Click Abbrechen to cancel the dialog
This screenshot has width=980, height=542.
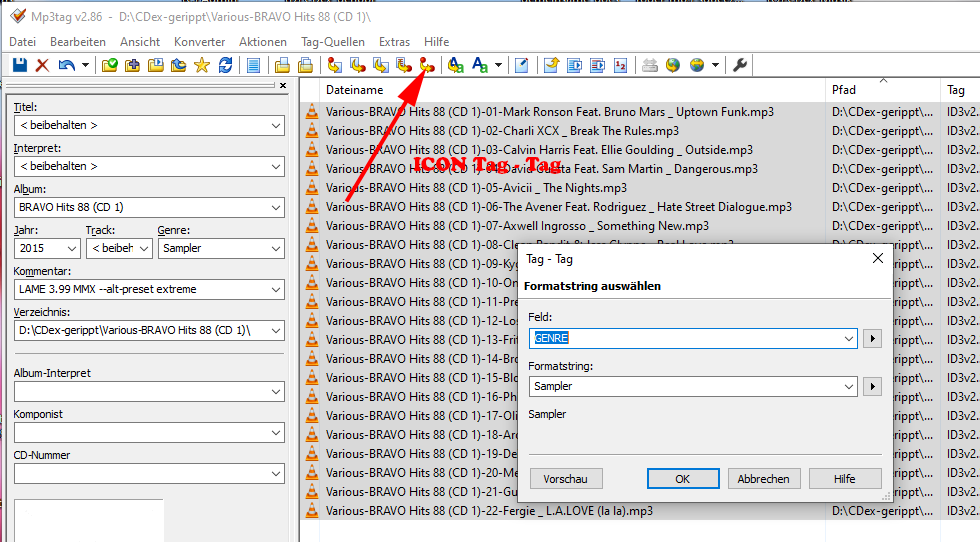pos(763,479)
